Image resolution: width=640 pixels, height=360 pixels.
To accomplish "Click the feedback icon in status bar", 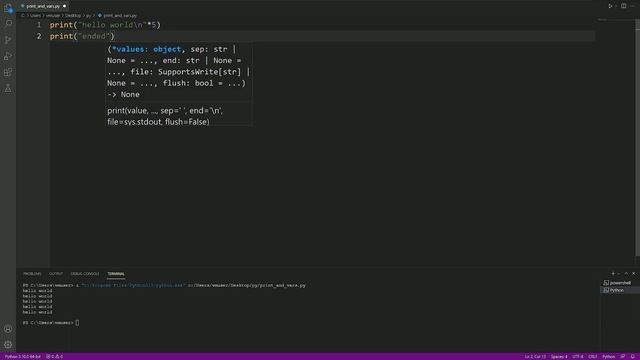I will [x=623, y=357].
